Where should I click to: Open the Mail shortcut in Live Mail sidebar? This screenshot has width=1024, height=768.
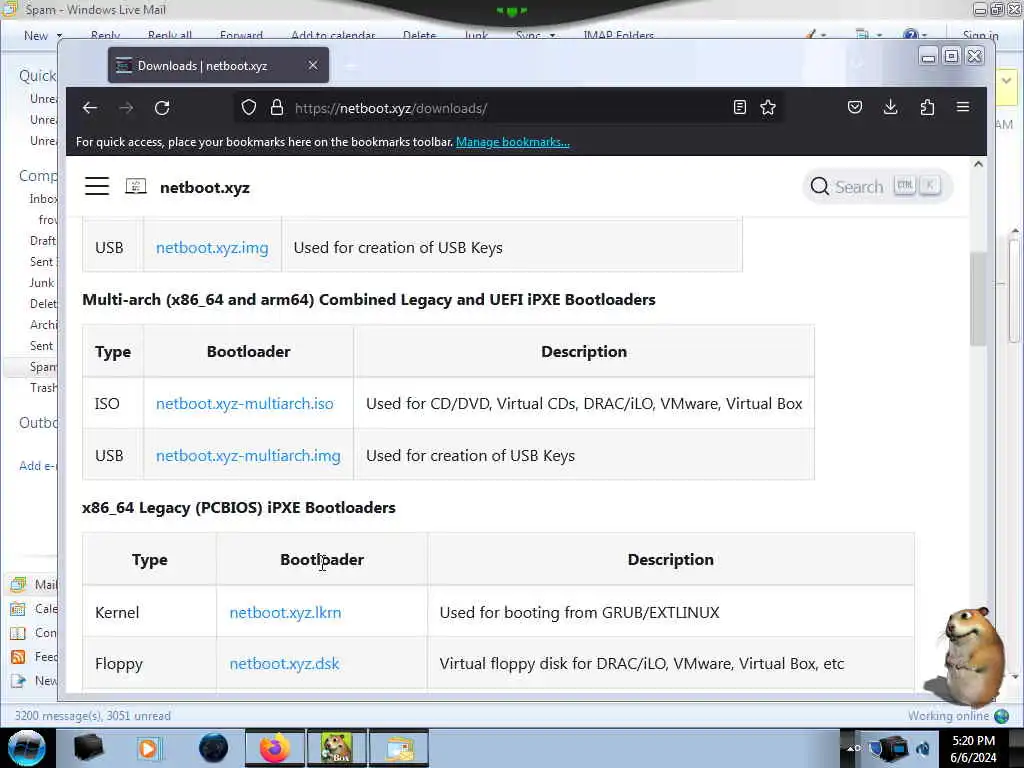point(34,584)
